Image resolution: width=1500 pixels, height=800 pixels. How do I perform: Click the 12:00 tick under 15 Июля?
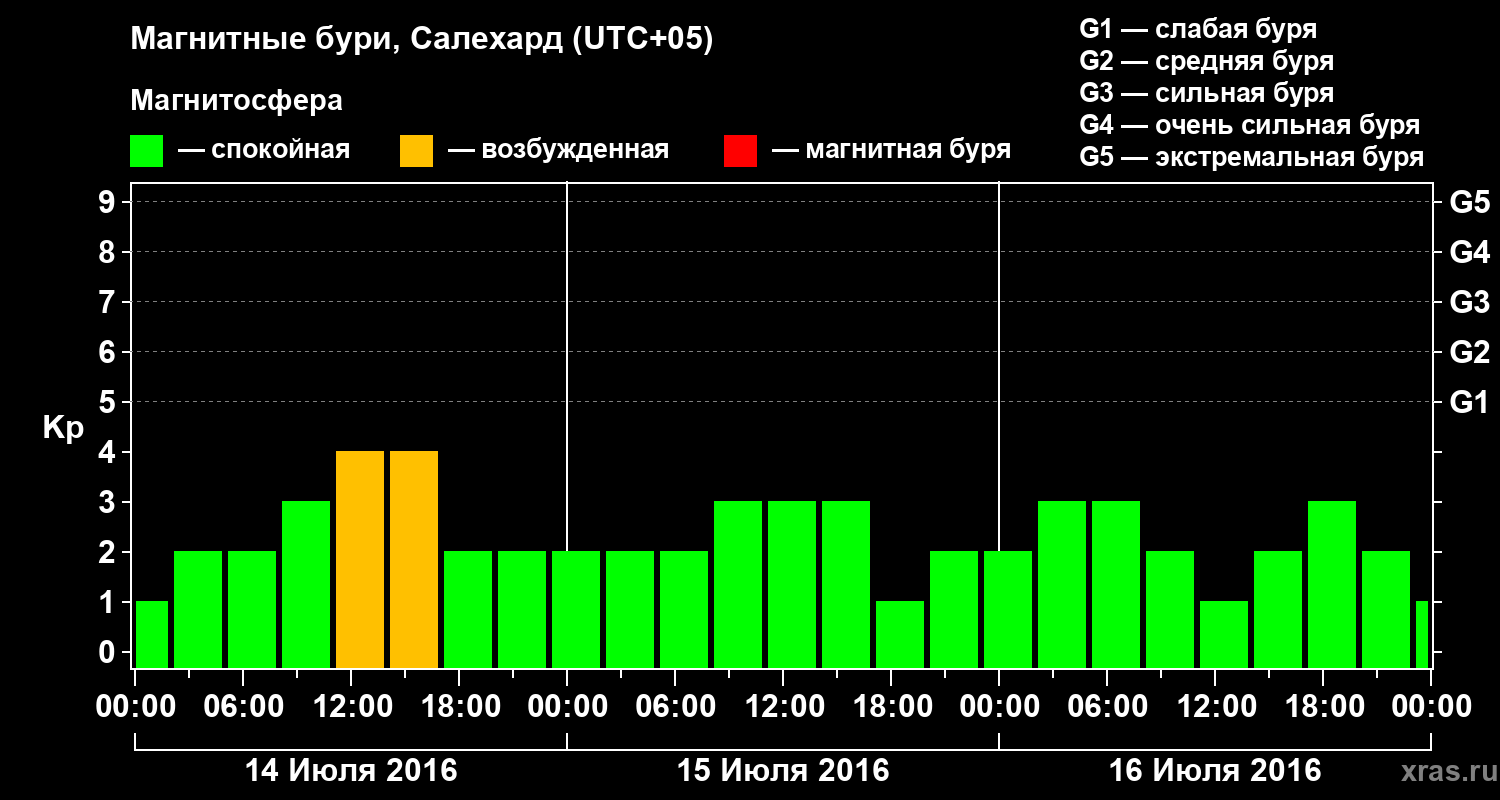click(783, 707)
